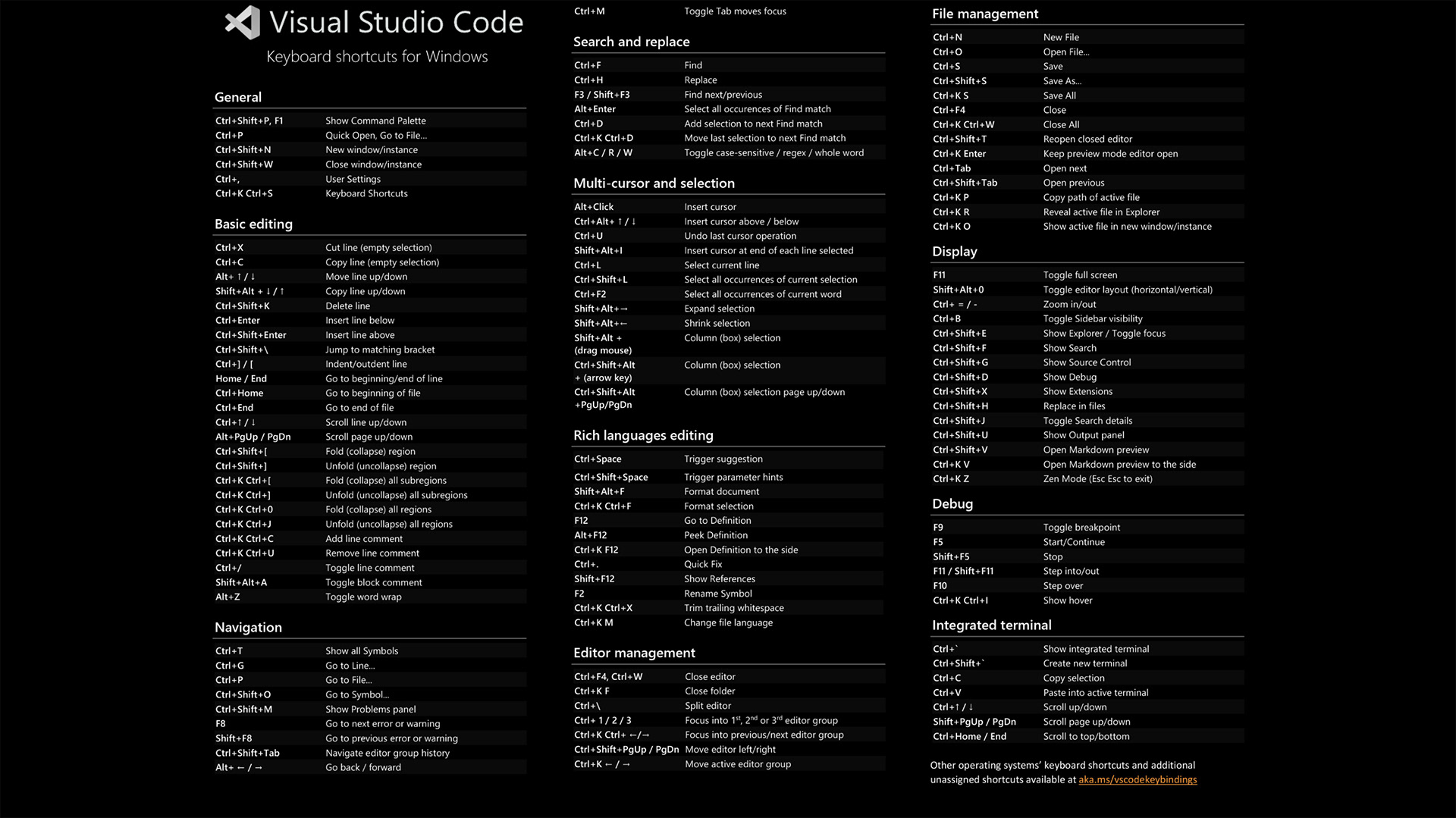The height and width of the screenshot is (818, 1456).
Task: Click the 'Toggle block comment' entry
Action: pos(373,582)
